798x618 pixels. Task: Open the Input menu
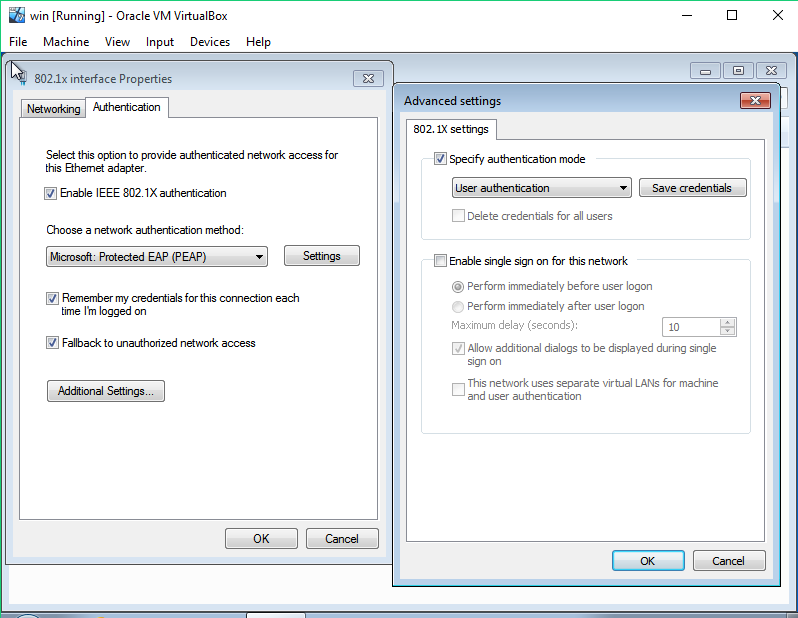click(x=160, y=42)
